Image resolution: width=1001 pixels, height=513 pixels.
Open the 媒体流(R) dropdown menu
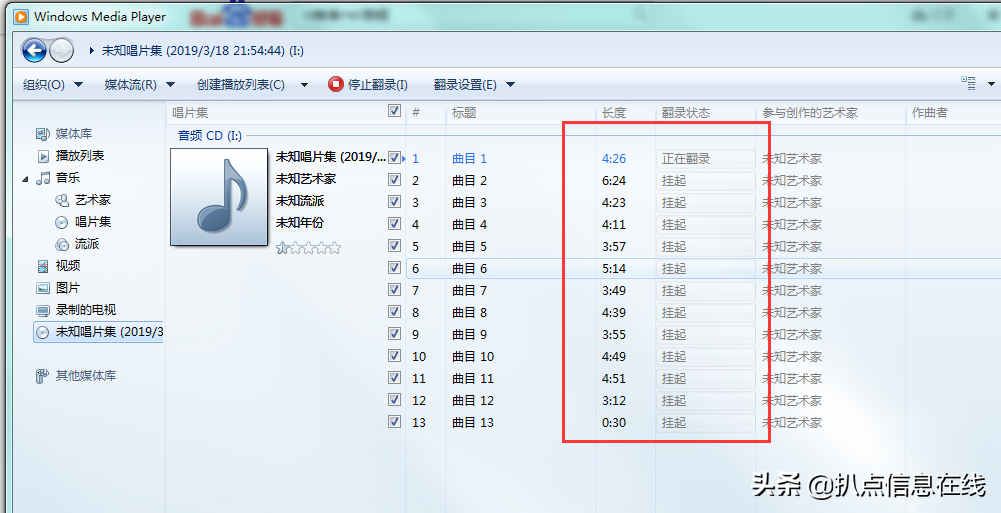139,84
